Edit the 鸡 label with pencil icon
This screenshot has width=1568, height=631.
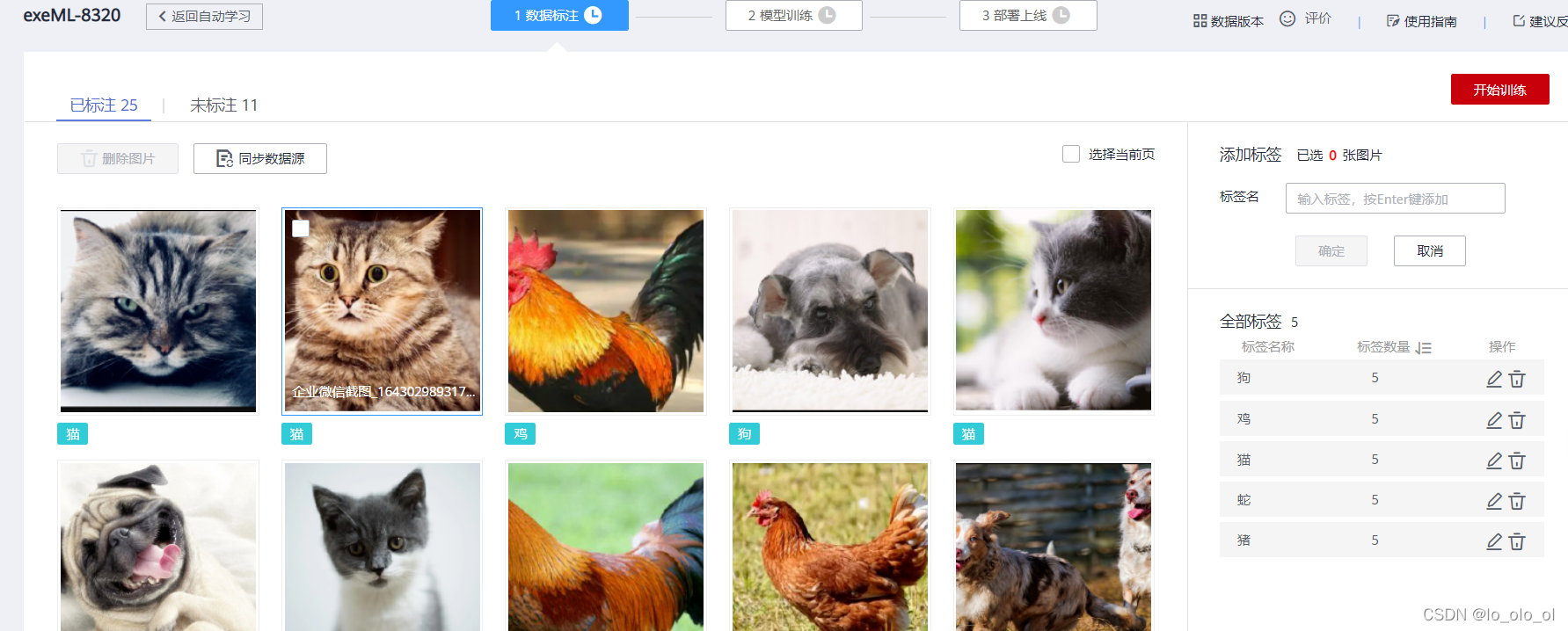point(1494,420)
